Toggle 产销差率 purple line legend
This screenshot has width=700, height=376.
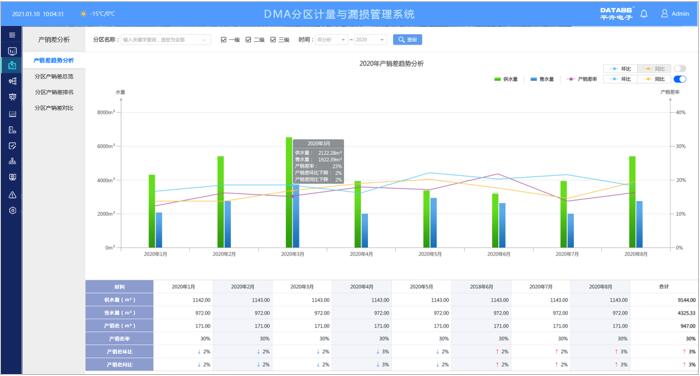click(x=582, y=79)
